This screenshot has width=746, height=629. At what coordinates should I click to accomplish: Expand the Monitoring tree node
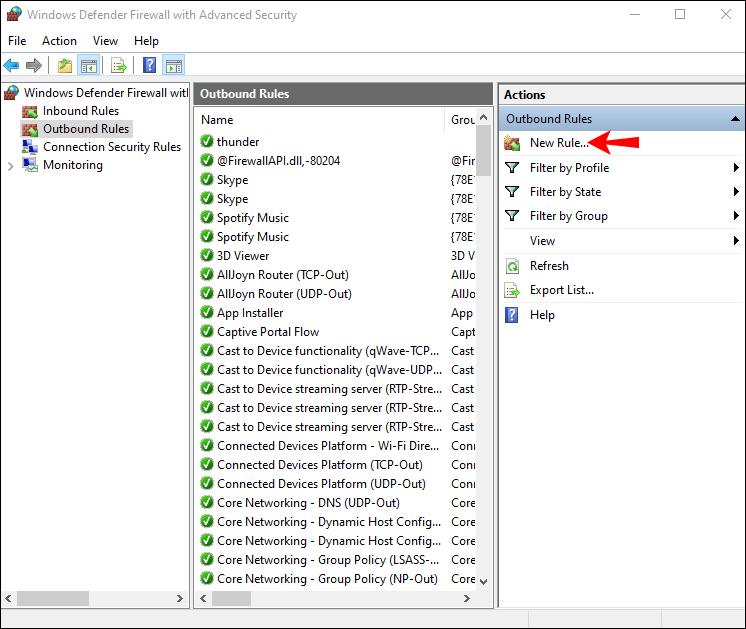(10, 166)
